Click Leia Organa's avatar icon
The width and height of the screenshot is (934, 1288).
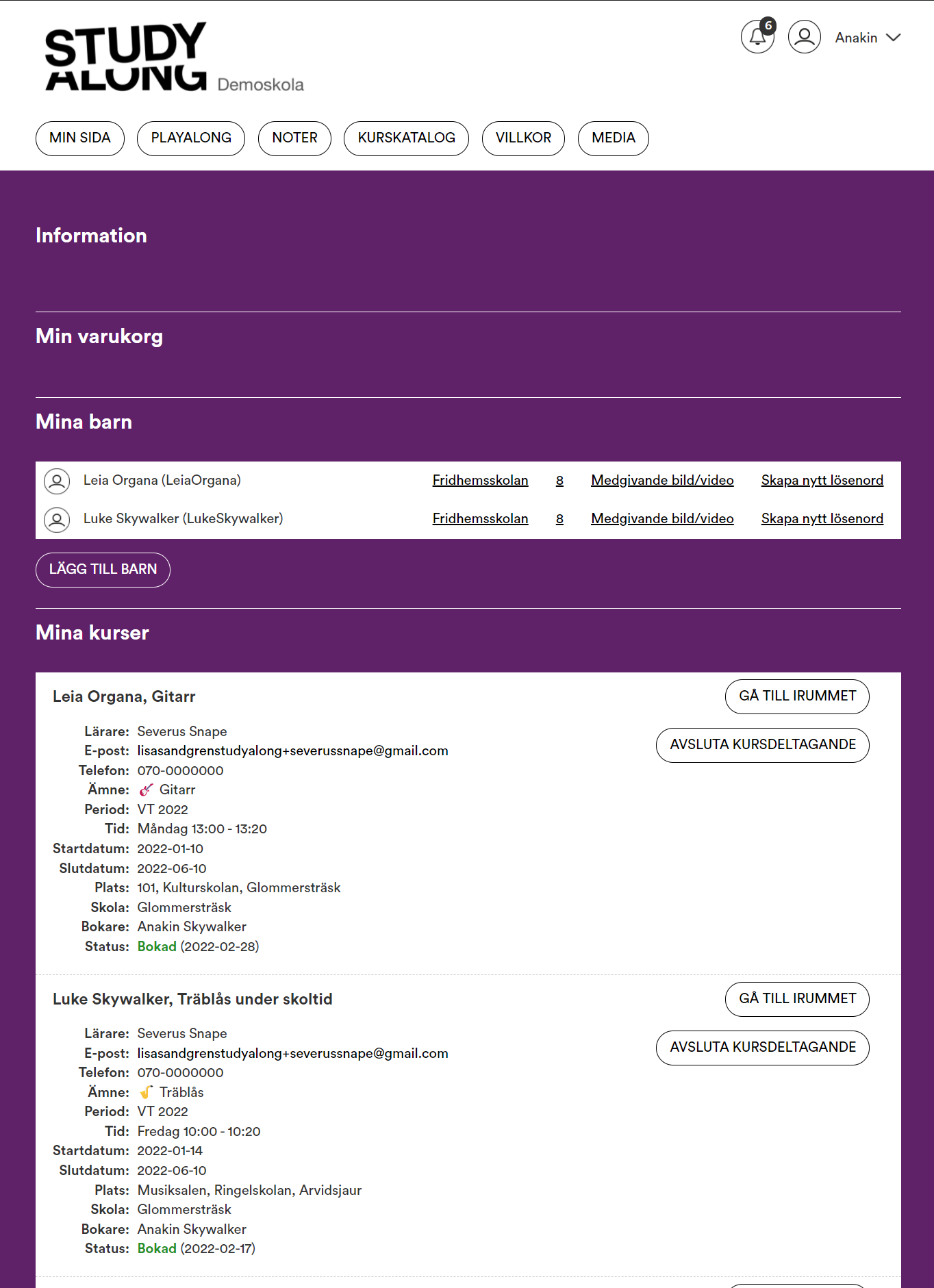coord(57,481)
